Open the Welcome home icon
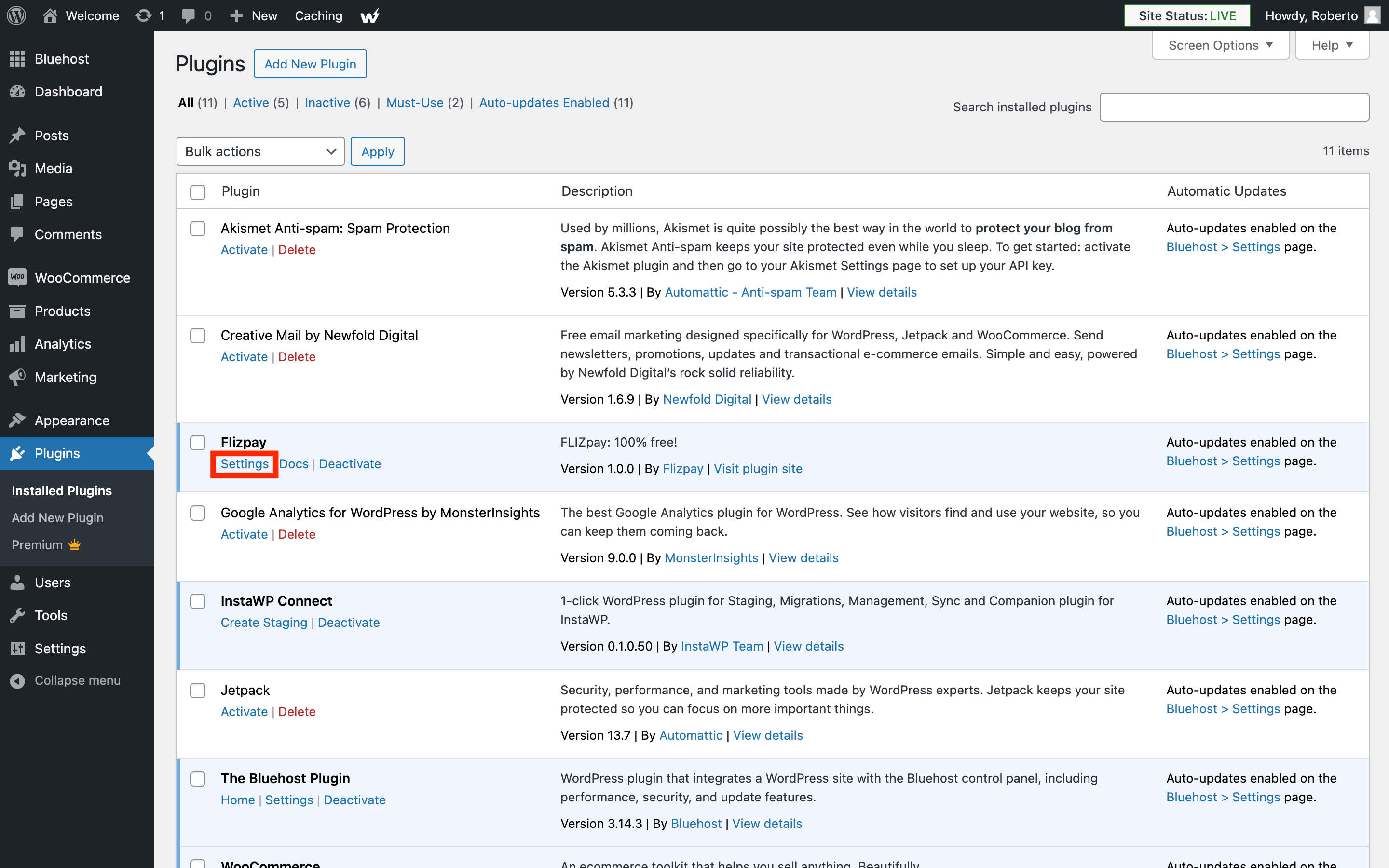The width and height of the screenshot is (1389, 868). pos(50,15)
